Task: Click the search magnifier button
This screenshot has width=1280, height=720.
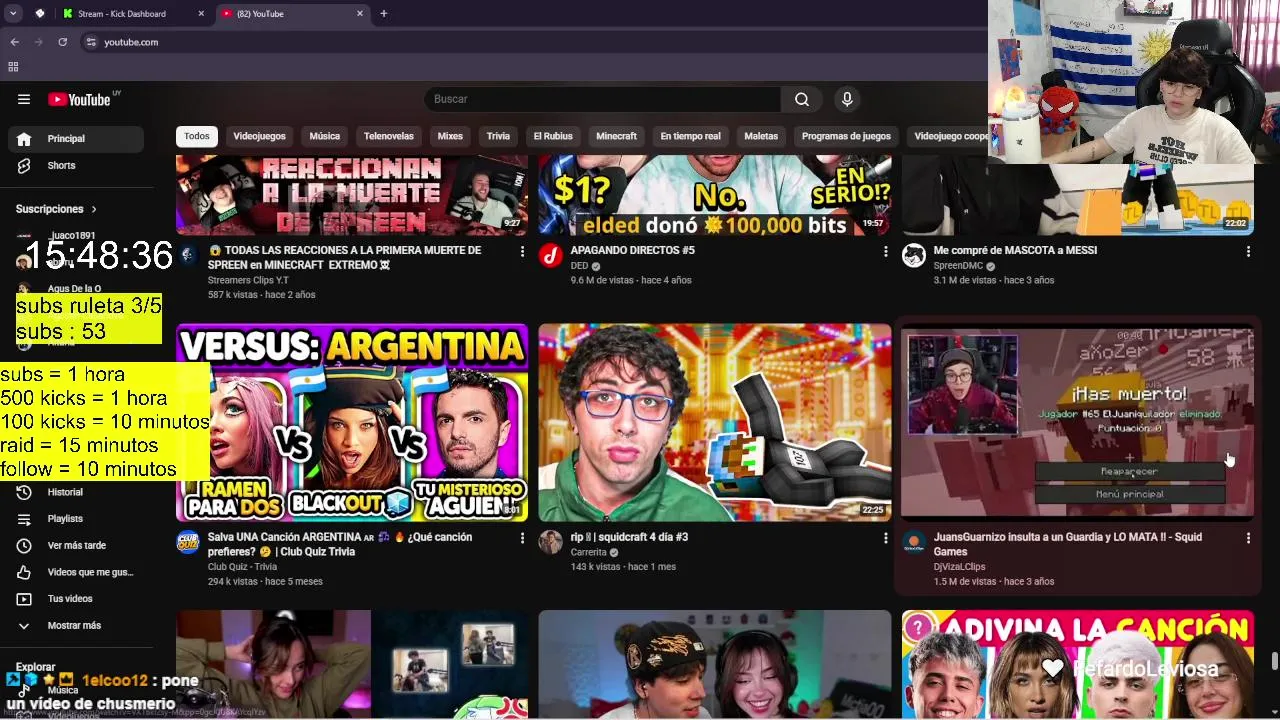Action: tap(802, 99)
